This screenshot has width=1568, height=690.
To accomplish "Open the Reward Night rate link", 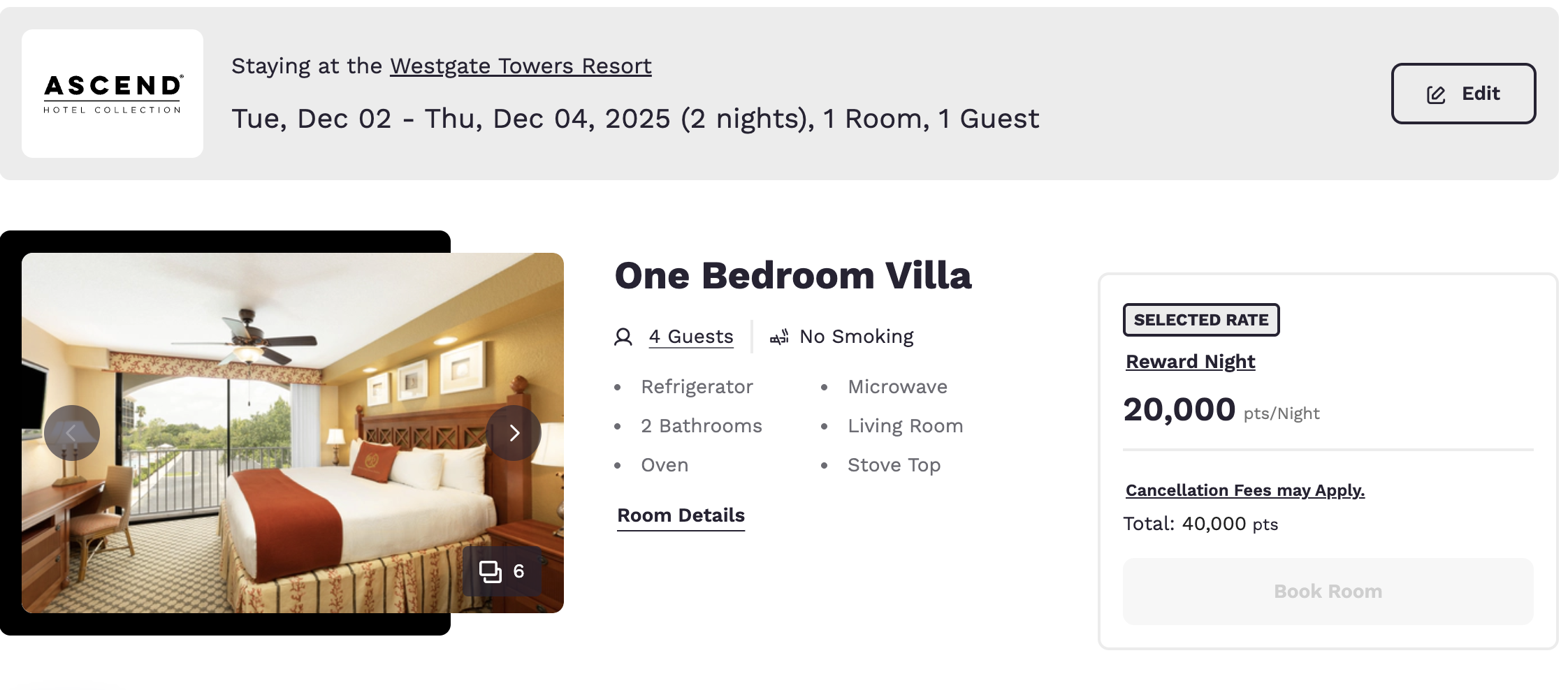I will point(1189,362).
